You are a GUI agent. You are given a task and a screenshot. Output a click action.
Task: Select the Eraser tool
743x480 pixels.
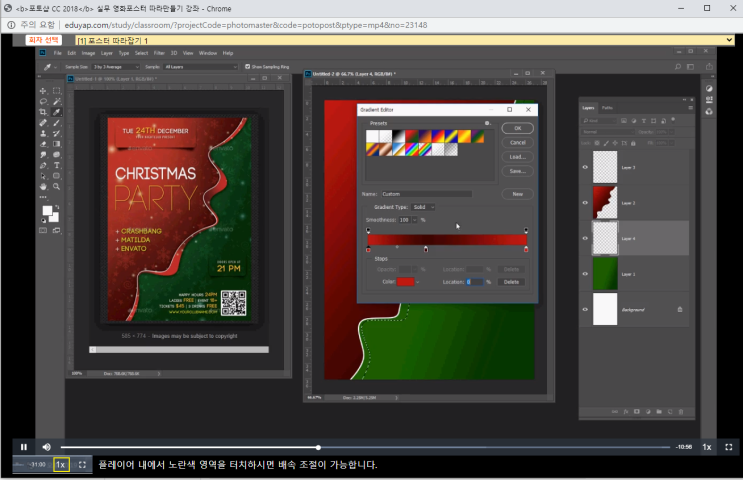point(43,144)
